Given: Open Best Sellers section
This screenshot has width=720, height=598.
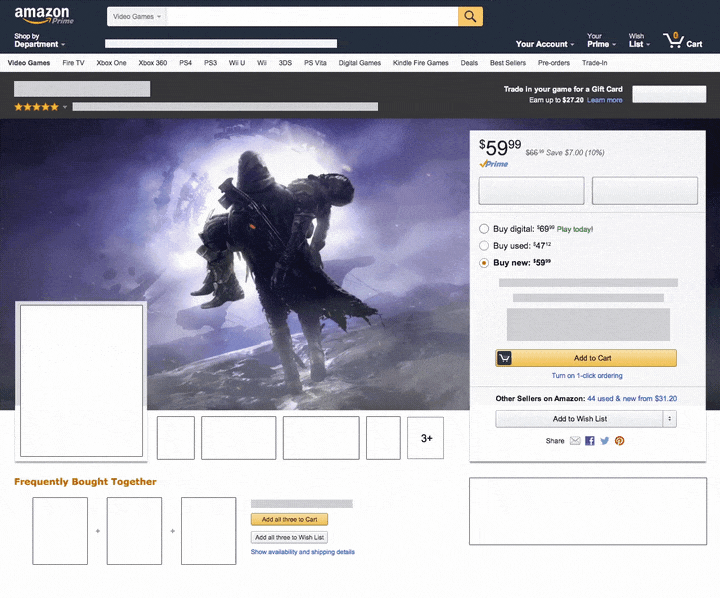Looking at the screenshot, I should (x=508, y=63).
